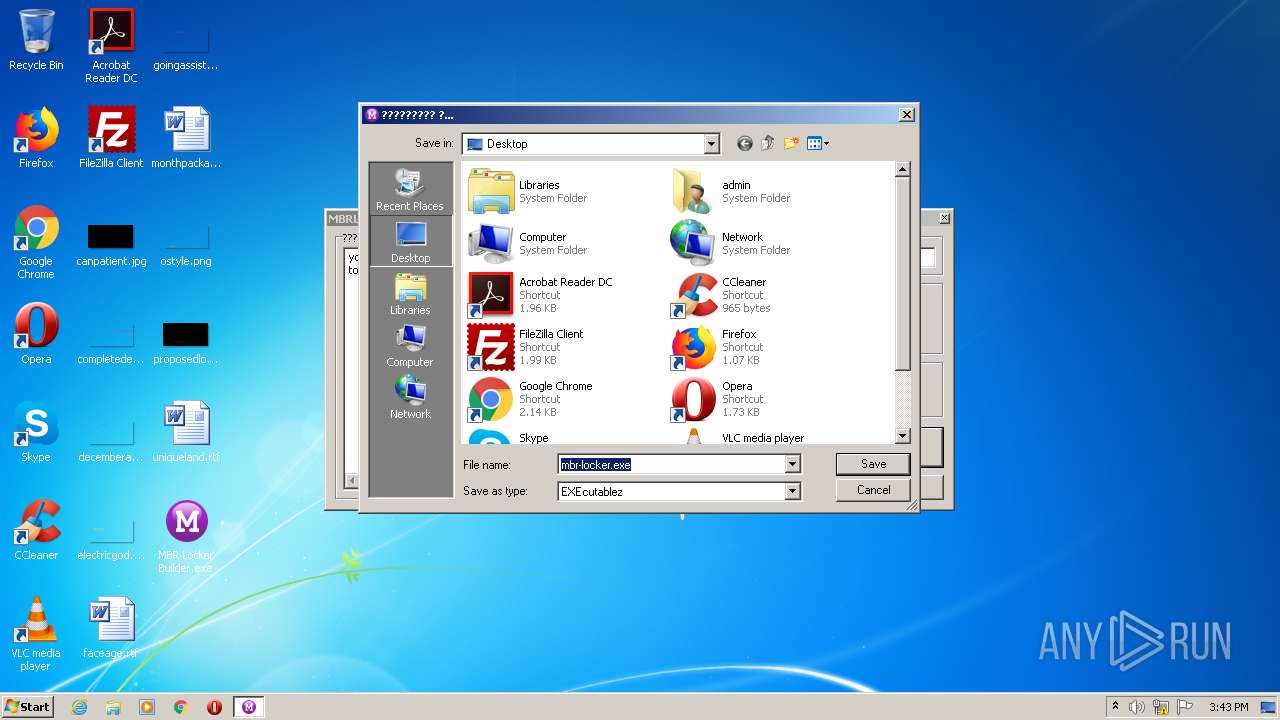The height and width of the screenshot is (720, 1280).
Task: Select MBR Locker Builder.exe desktop icon
Action: [x=186, y=537]
